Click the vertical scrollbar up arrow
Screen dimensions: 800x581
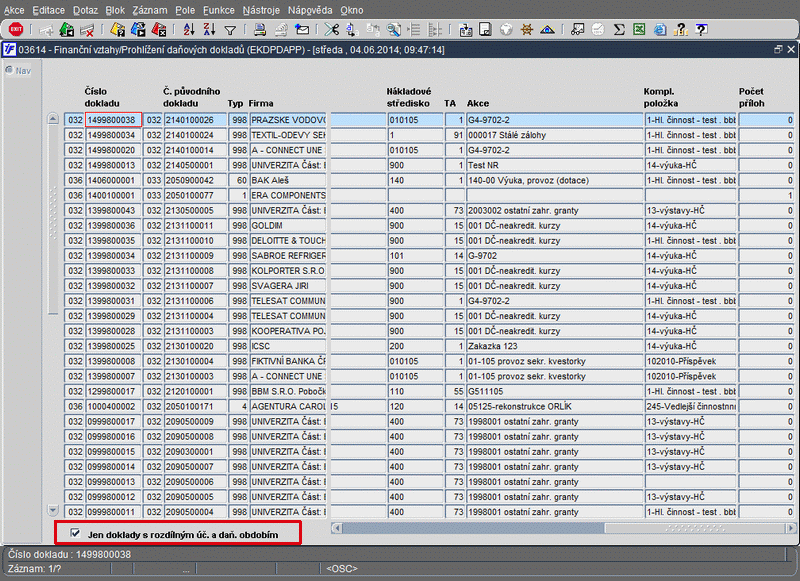[53, 119]
